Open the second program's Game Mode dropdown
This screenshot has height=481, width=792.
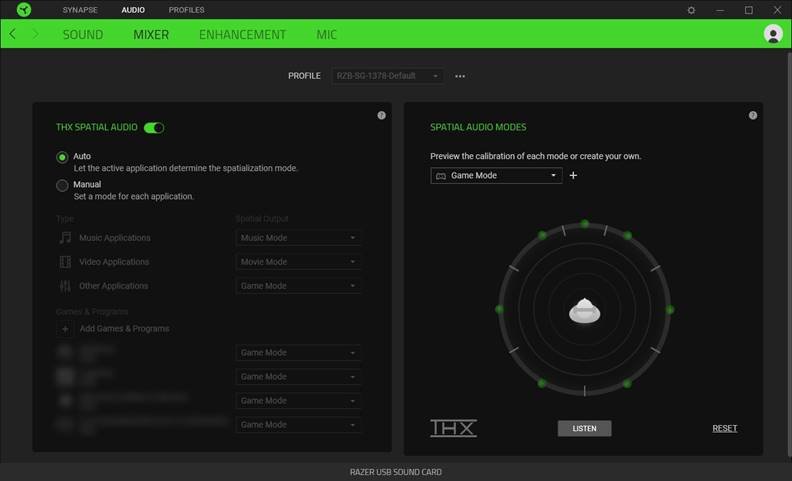299,377
